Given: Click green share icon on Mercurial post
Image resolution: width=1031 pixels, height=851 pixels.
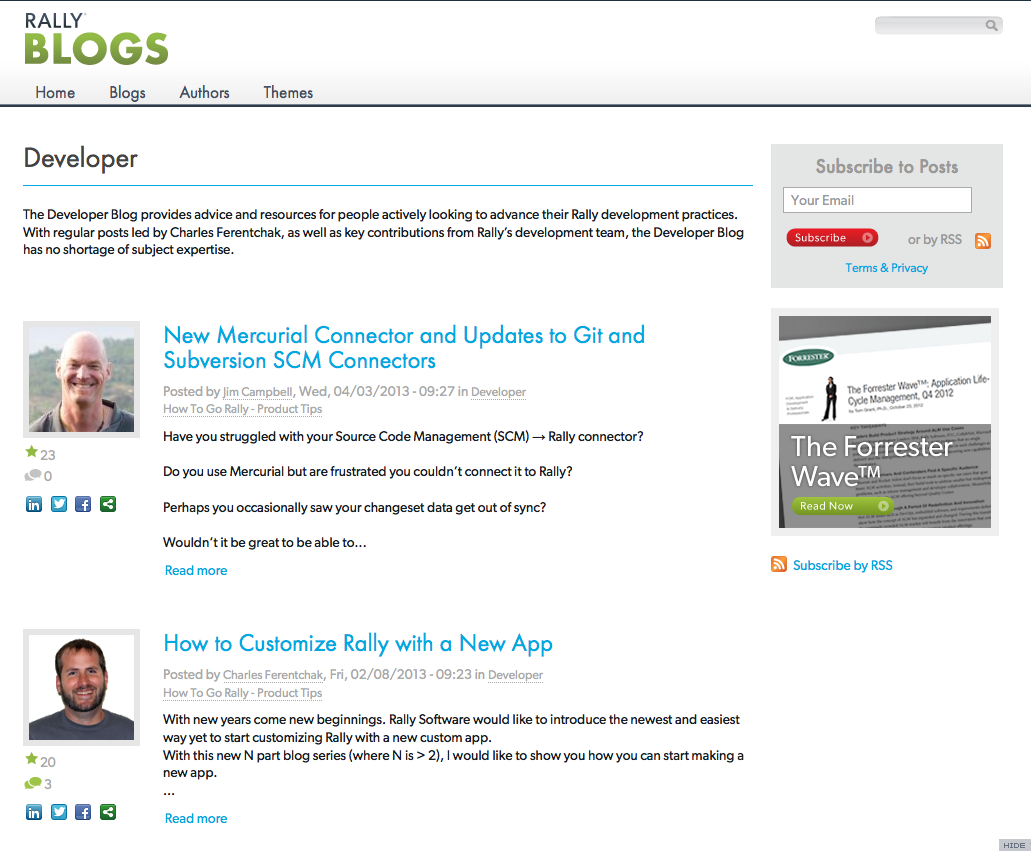Looking at the screenshot, I should pos(108,504).
